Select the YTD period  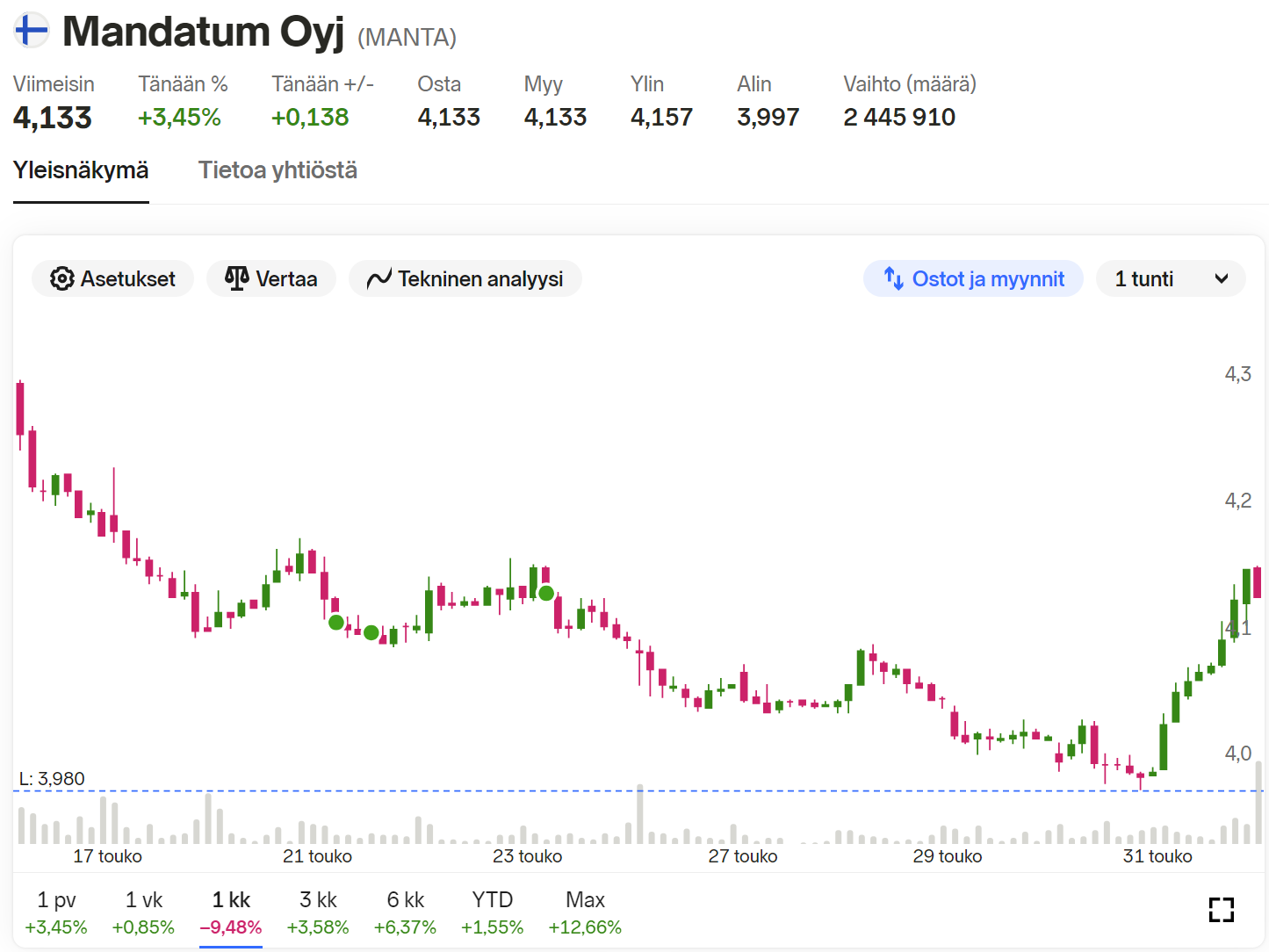click(x=492, y=912)
